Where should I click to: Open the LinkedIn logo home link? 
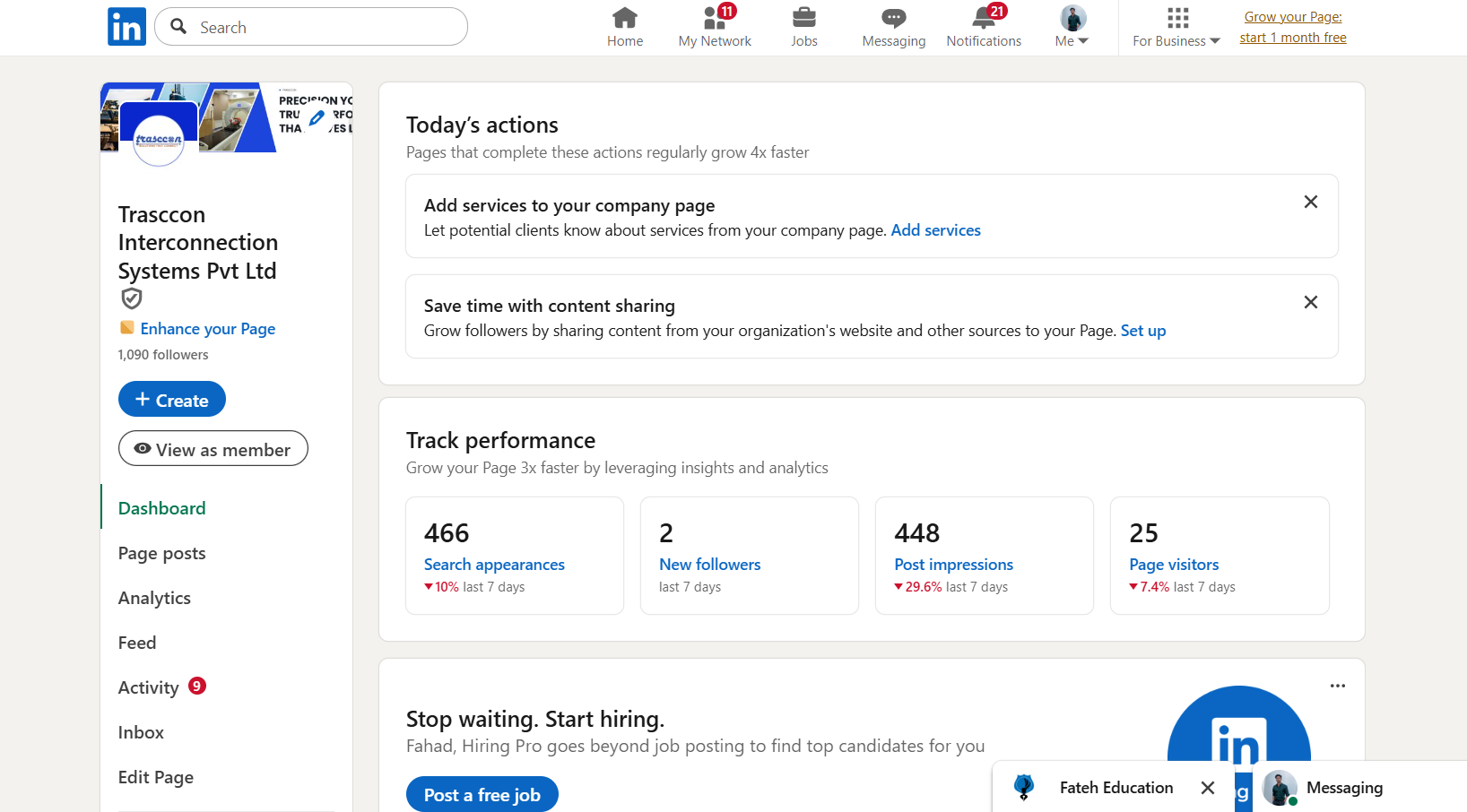[x=126, y=27]
